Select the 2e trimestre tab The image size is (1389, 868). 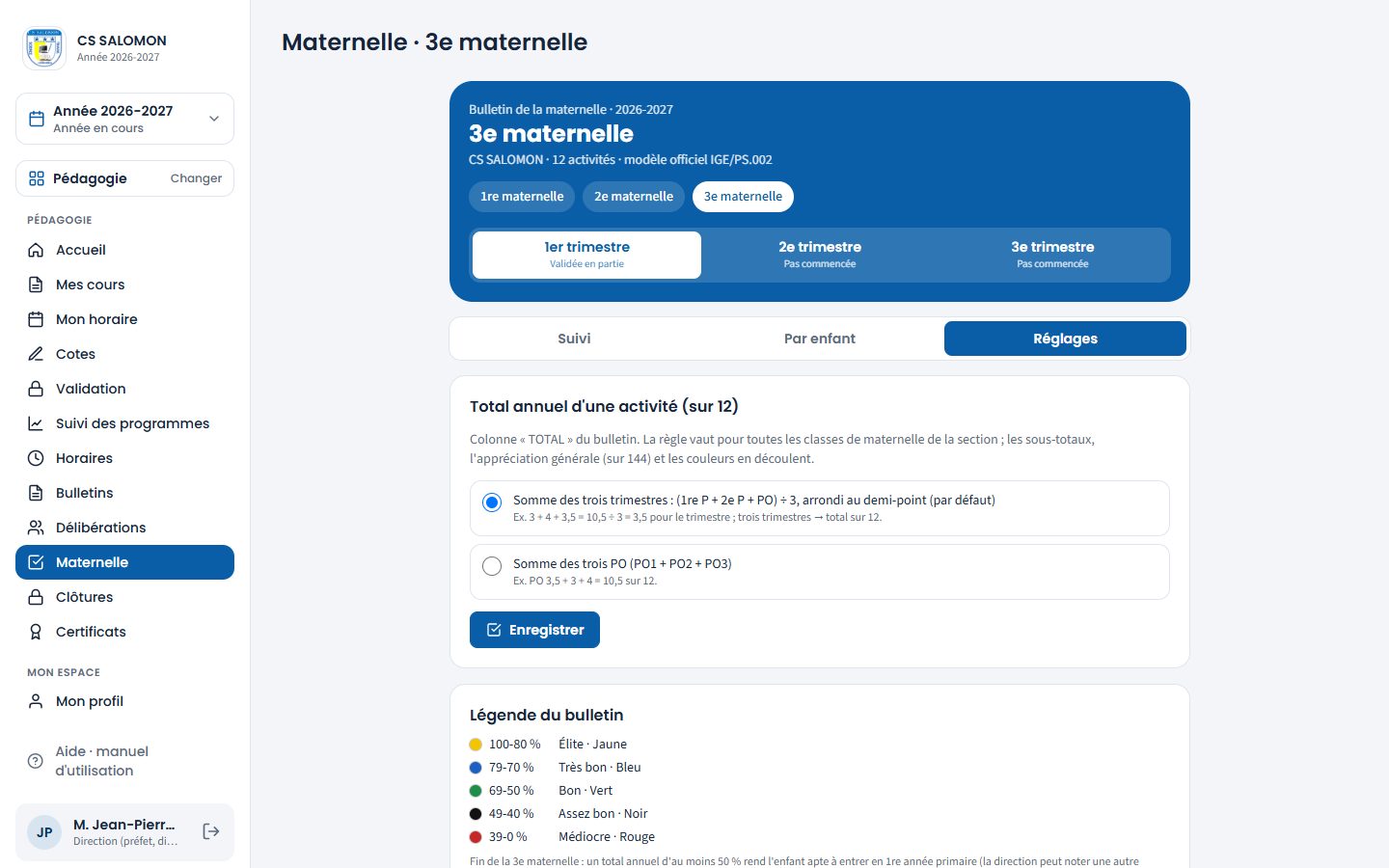click(x=820, y=255)
